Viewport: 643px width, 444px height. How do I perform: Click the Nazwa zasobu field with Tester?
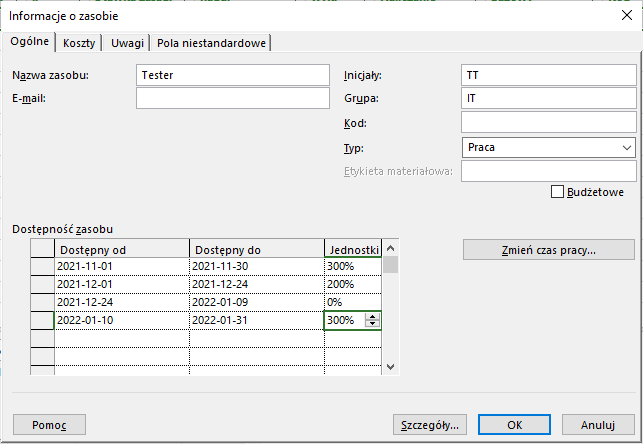[232, 75]
